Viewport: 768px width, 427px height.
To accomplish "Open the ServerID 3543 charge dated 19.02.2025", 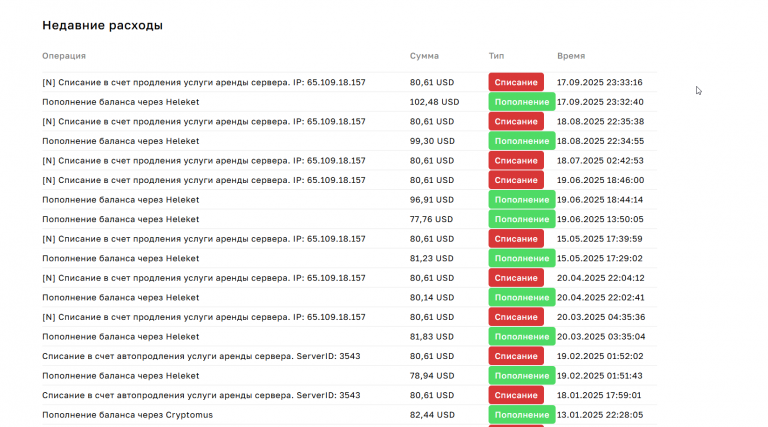I will pyautogui.click(x=349, y=356).
